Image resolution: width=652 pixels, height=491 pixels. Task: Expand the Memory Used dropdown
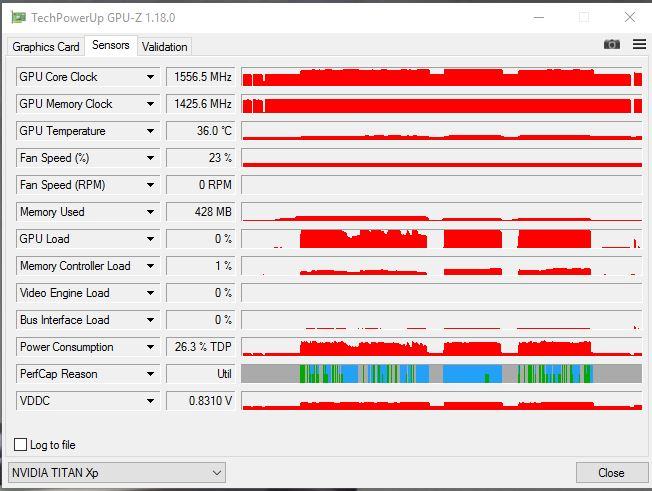click(151, 212)
